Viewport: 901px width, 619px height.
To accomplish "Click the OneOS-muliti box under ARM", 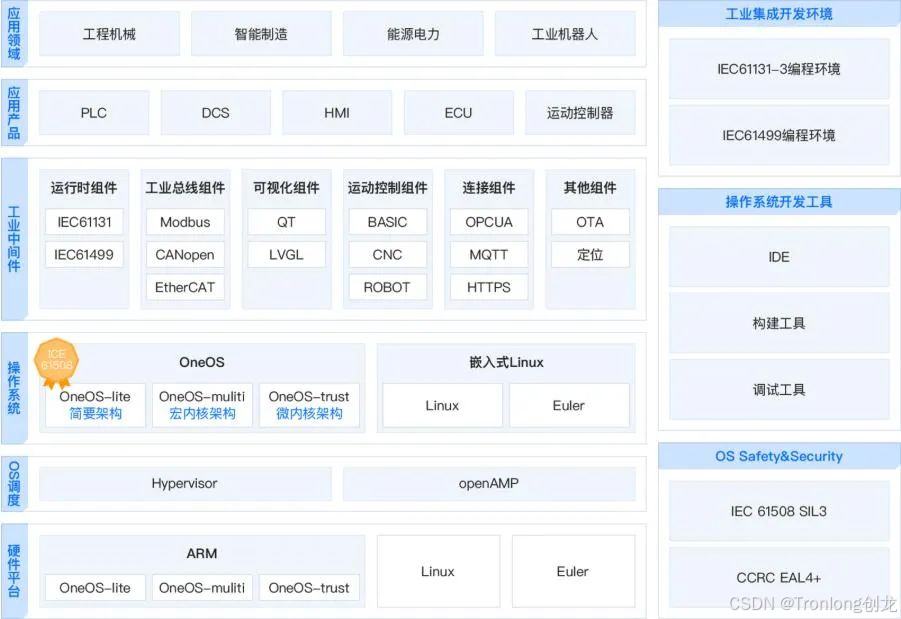I will [202, 588].
